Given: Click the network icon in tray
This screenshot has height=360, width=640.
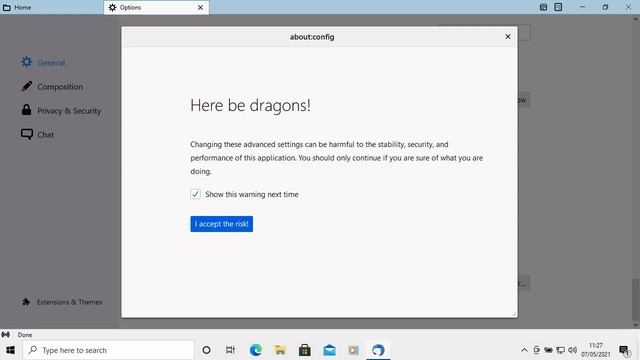Looking at the screenshot, I should coord(561,350).
